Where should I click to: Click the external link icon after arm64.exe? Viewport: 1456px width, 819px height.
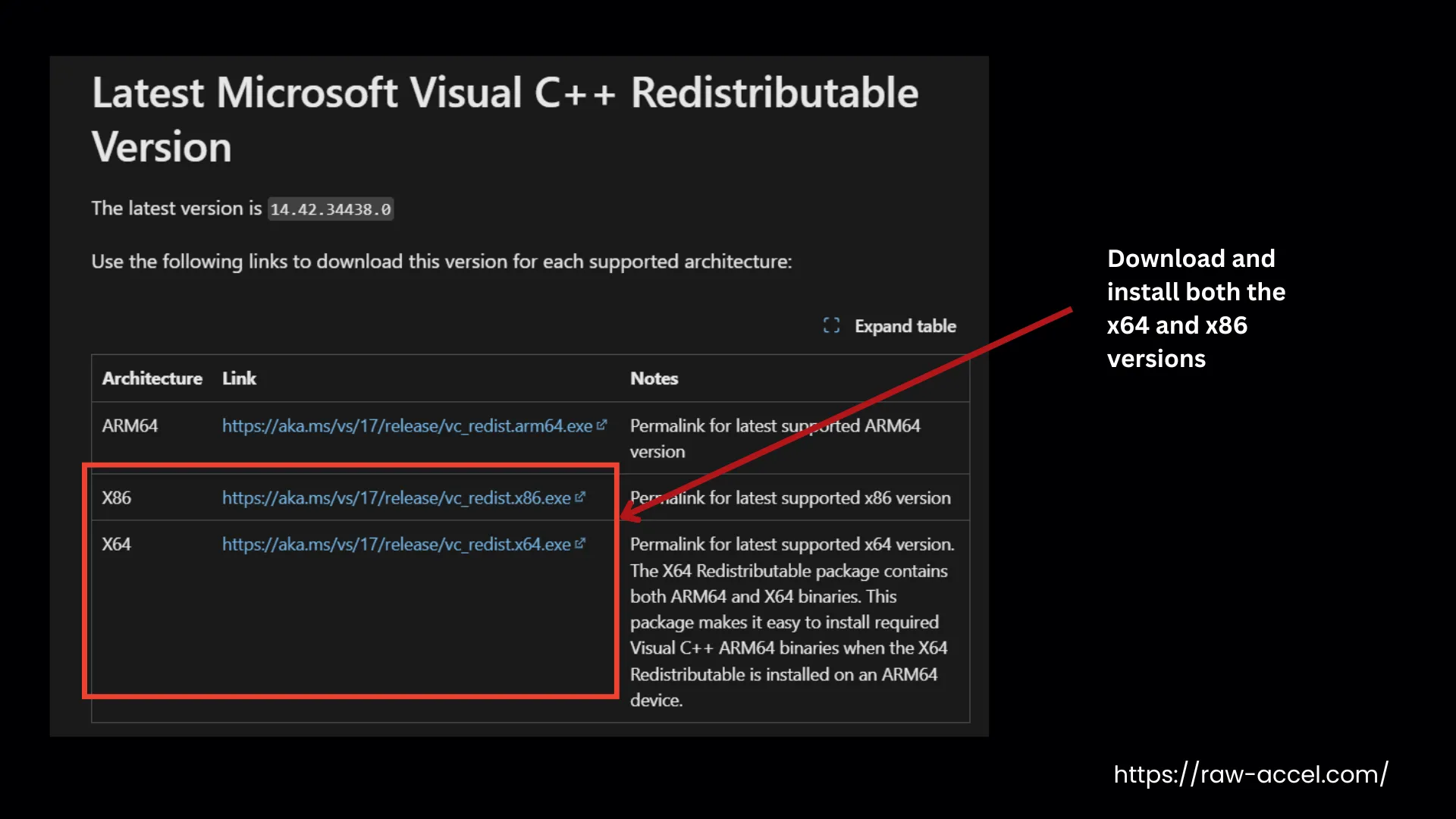pos(602,425)
